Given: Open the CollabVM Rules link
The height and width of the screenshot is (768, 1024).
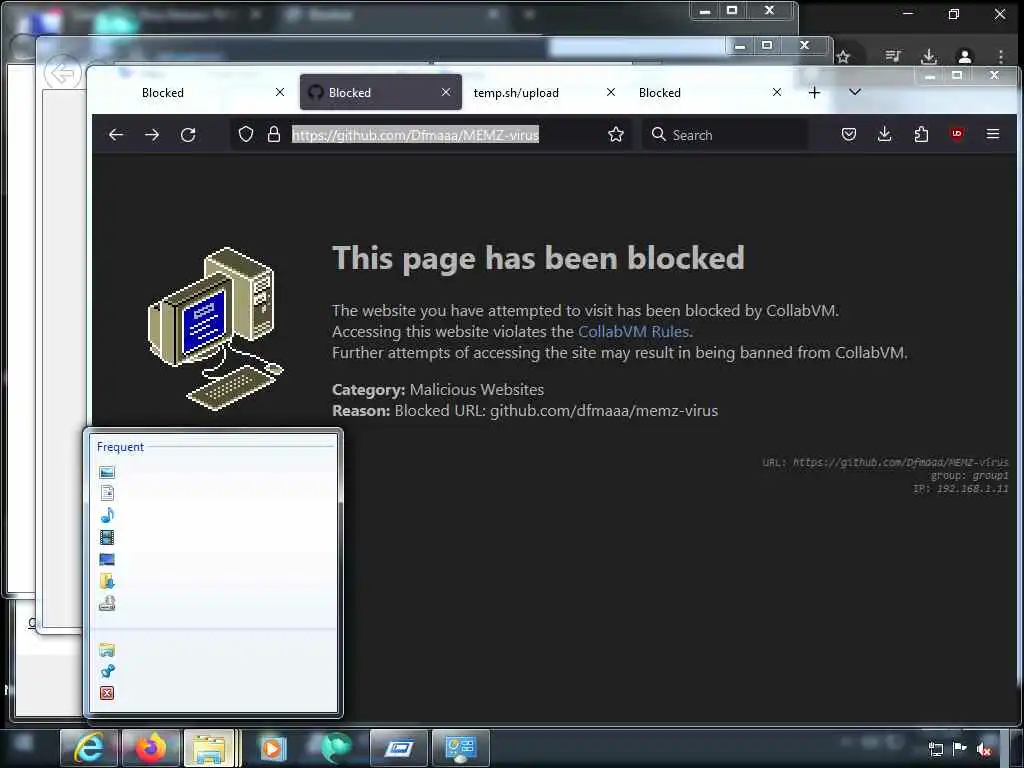Looking at the screenshot, I should 633,332.
